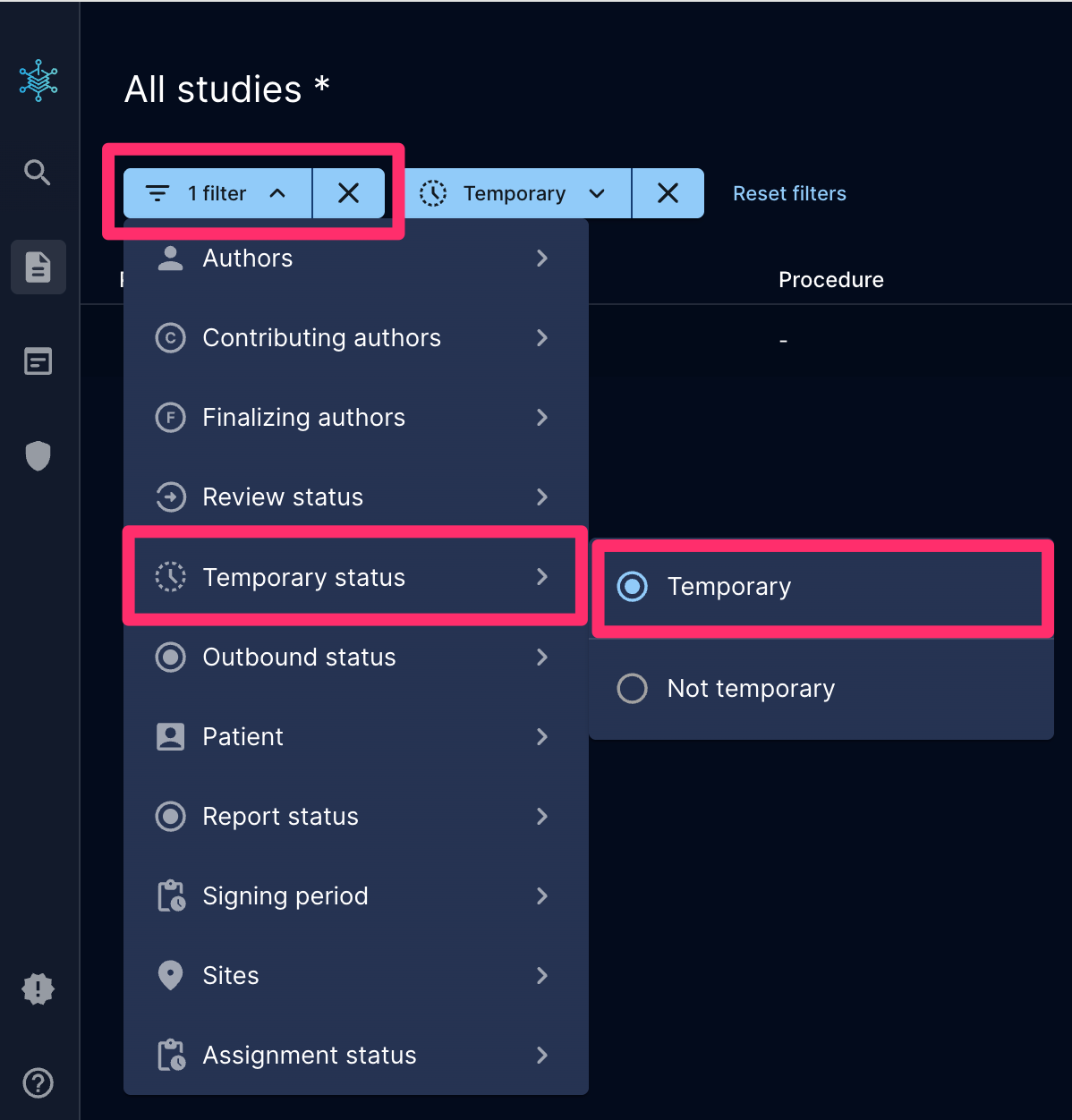Click the All studies title
Viewport: 1072px width, 1120px height.
(x=227, y=89)
